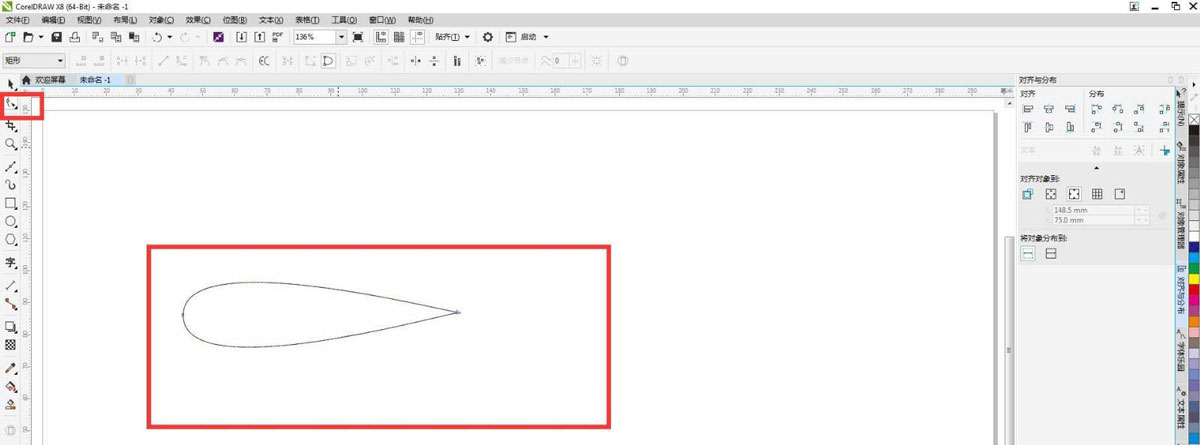
Task: Enable distribute to extent of selection
Action: tap(1028, 254)
